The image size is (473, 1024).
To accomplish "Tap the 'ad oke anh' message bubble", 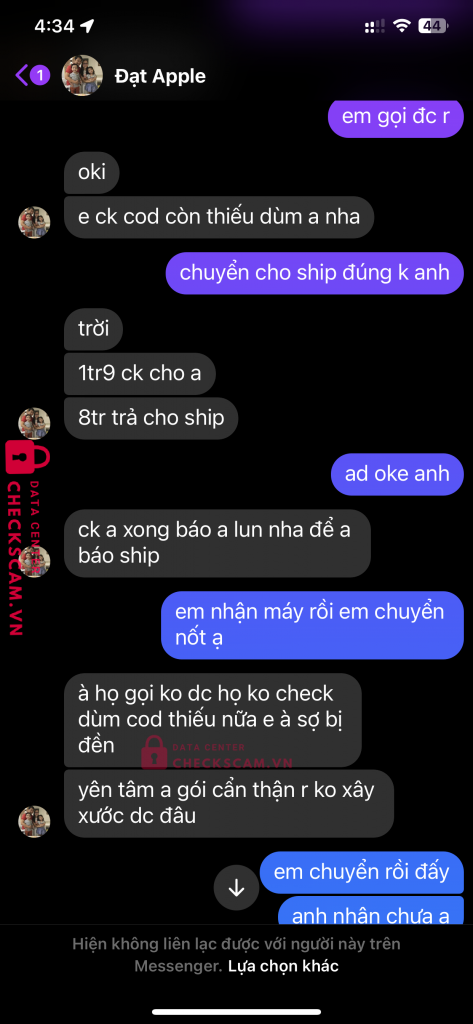I will pos(397,473).
